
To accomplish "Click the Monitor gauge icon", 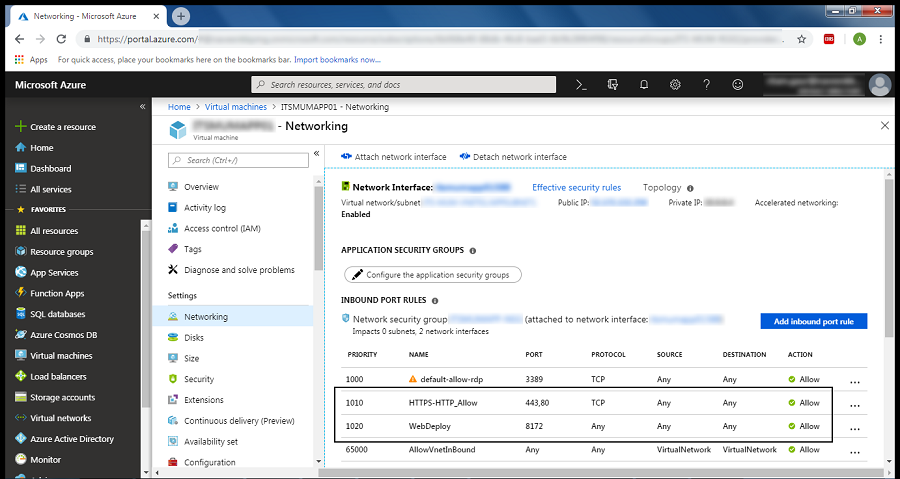I will click(21, 459).
